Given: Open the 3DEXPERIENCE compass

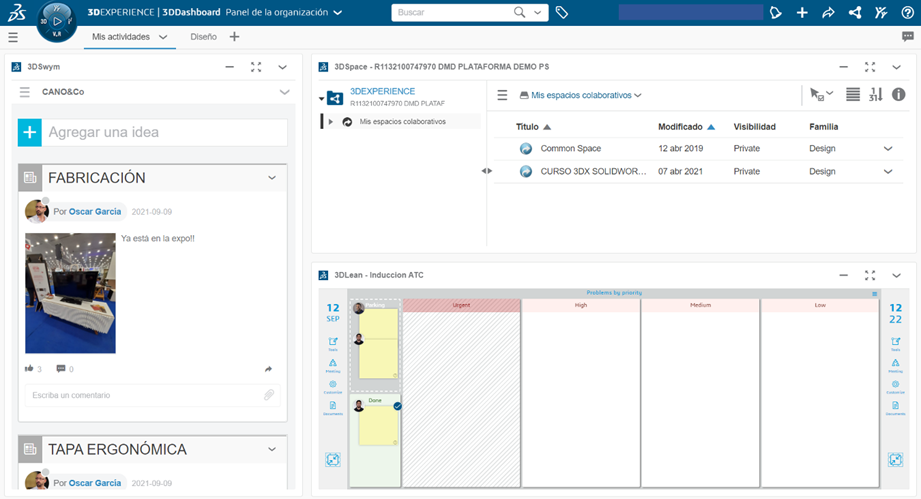Looking at the screenshot, I should (x=56, y=22).
